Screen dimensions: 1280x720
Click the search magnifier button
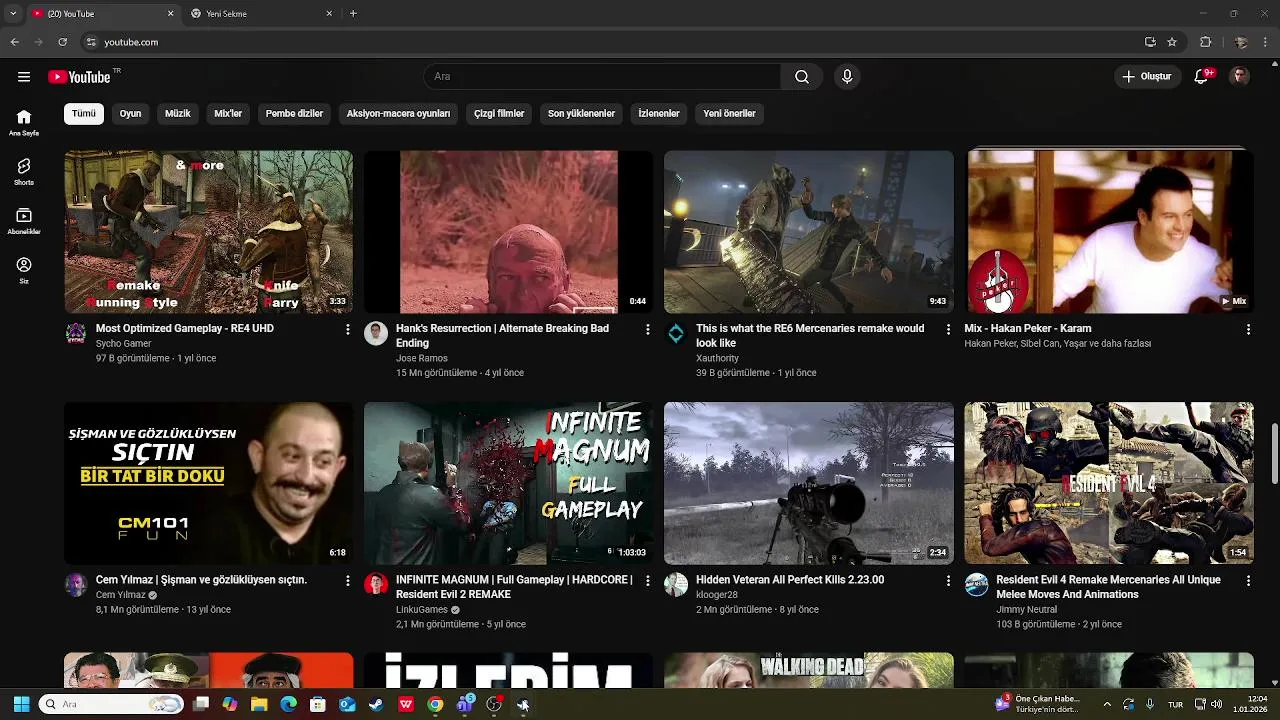pyautogui.click(x=802, y=77)
